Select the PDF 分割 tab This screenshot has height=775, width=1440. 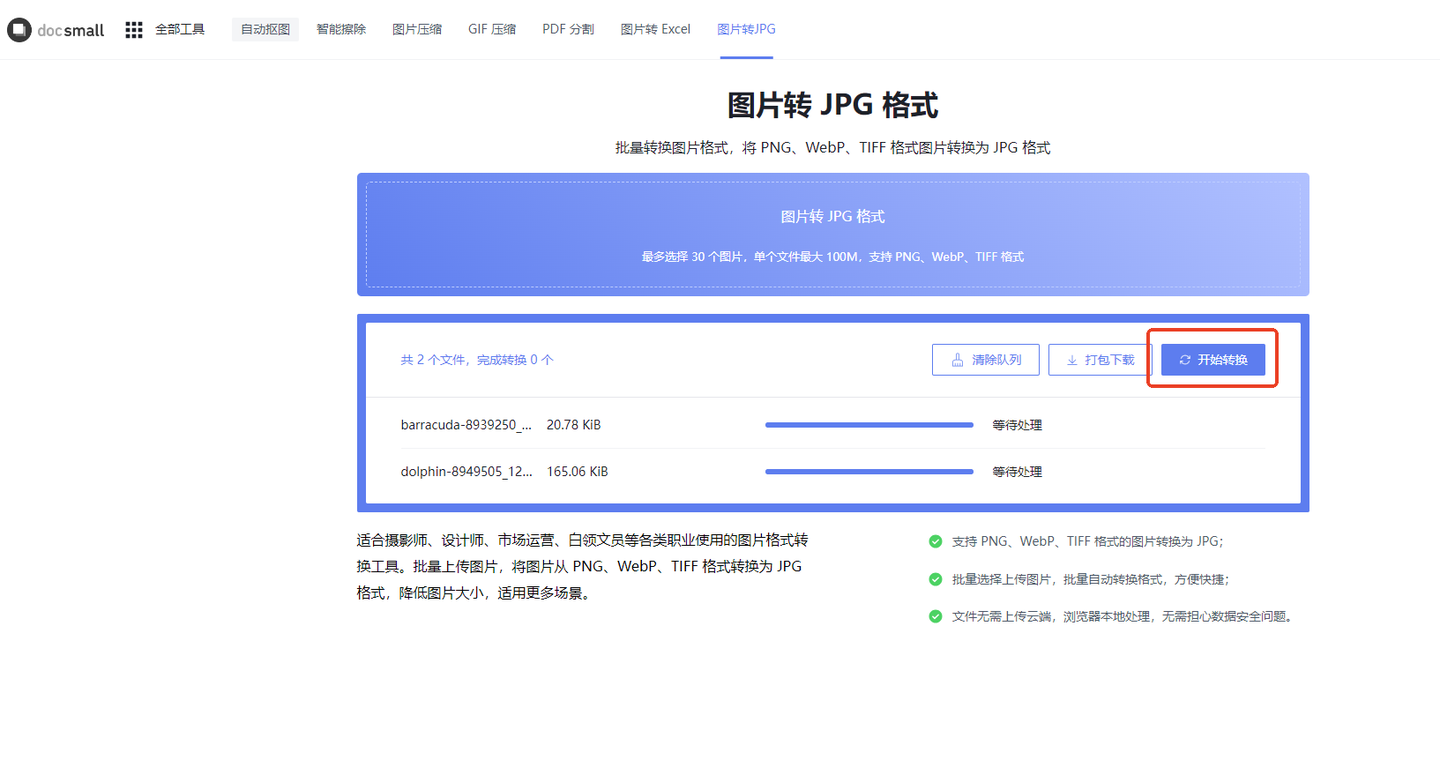(x=567, y=29)
